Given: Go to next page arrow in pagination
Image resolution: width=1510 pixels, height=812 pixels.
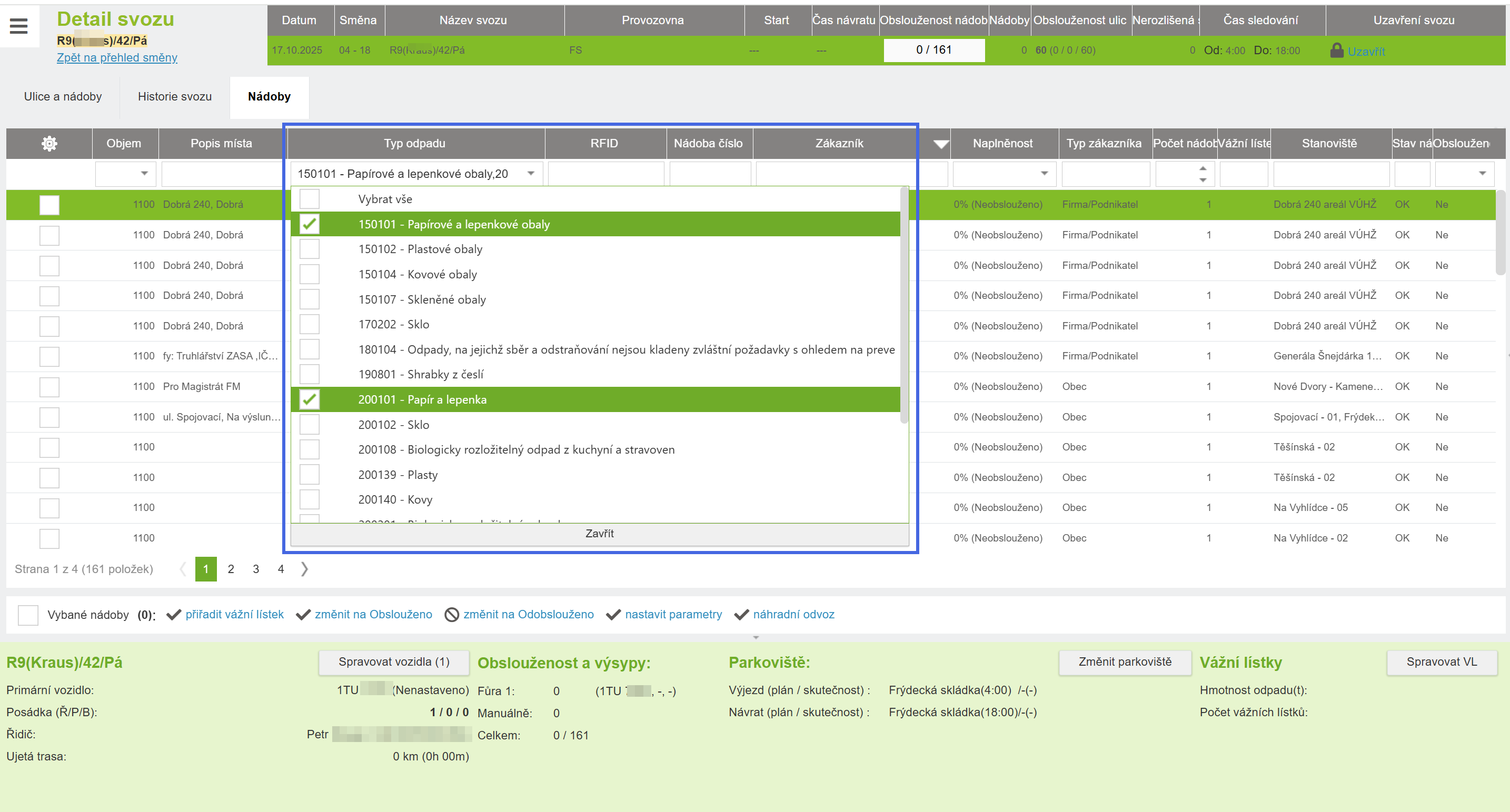Looking at the screenshot, I should 304,569.
